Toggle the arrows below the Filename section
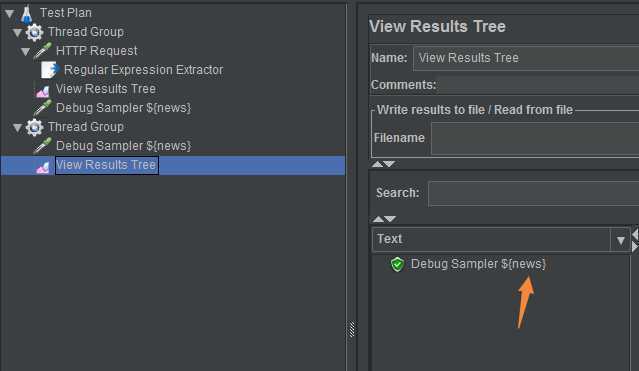The image size is (639, 371). pyautogui.click(x=383, y=164)
